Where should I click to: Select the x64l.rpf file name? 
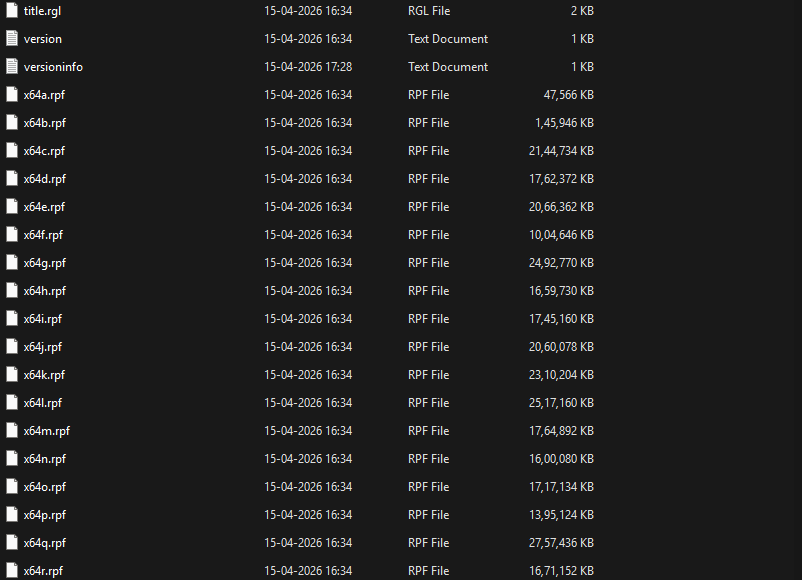(42, 403)
